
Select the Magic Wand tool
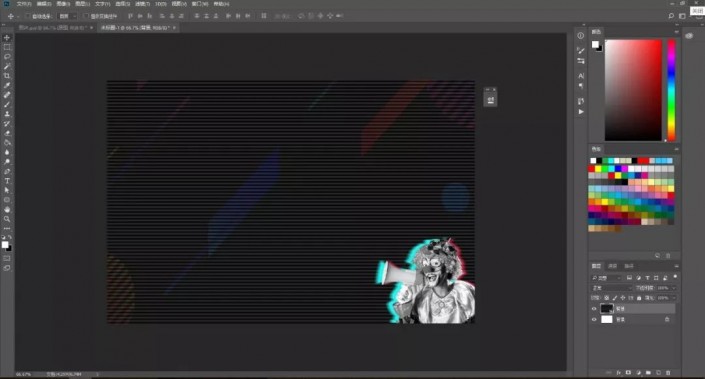(x=7, y=67)
